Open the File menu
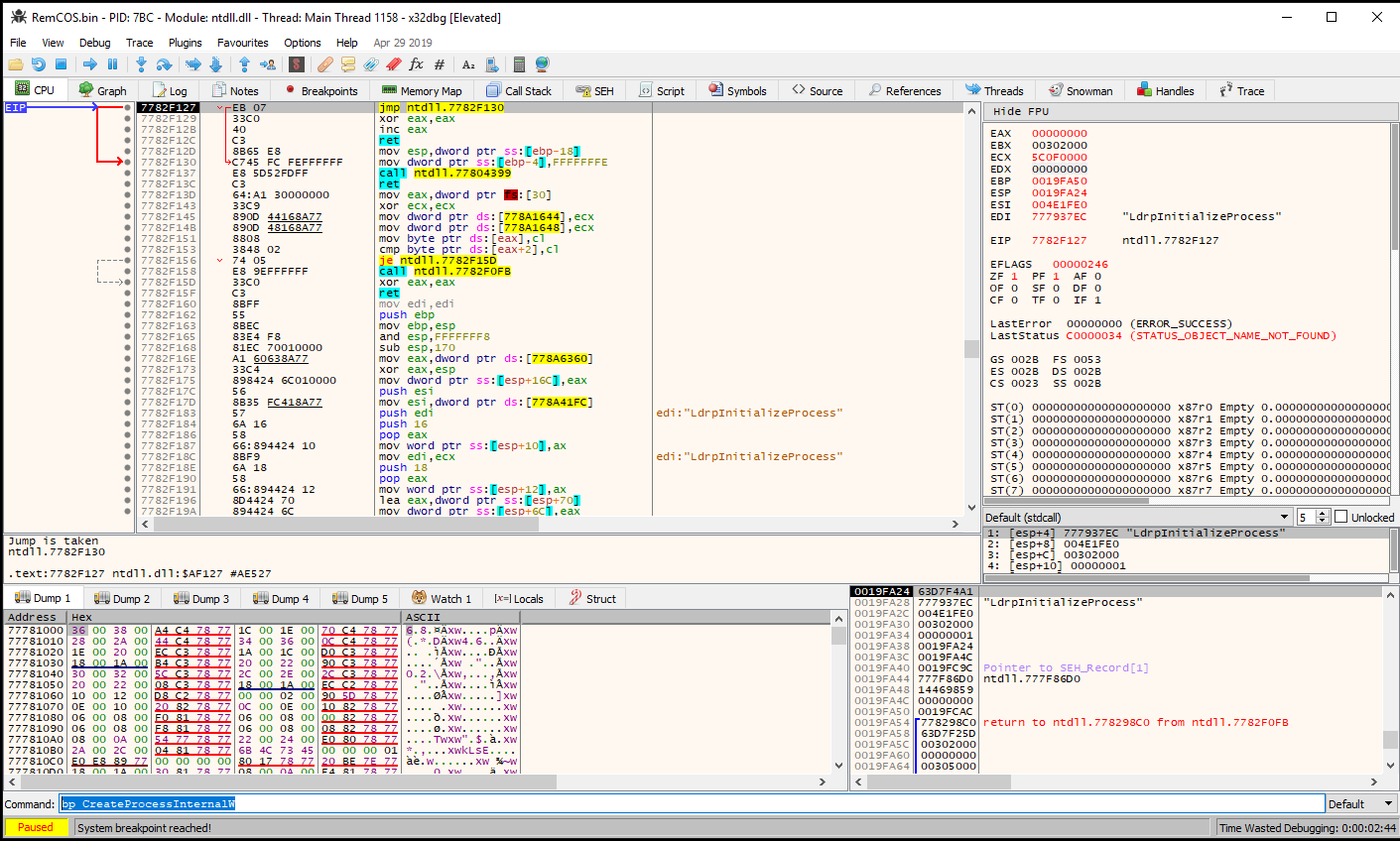The height and width of the screenshot is (841, 1400). click(18, 43)
